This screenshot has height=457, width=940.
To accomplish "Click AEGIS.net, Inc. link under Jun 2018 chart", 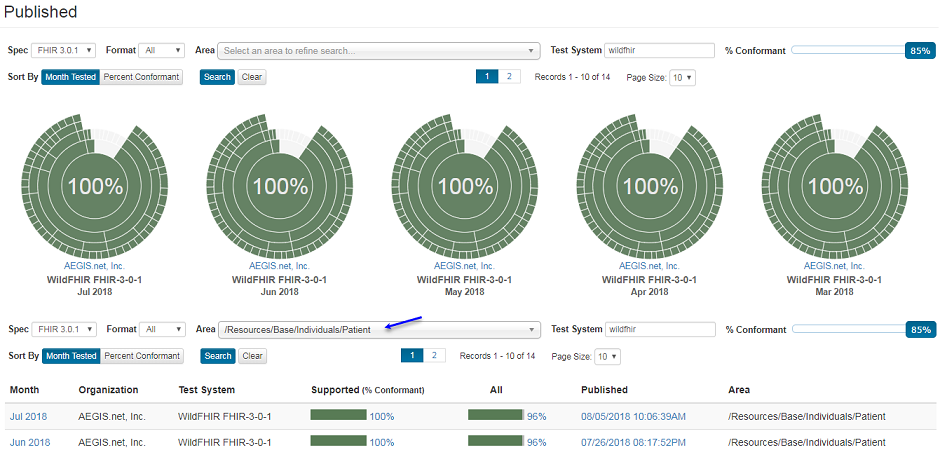I will 279,266.
